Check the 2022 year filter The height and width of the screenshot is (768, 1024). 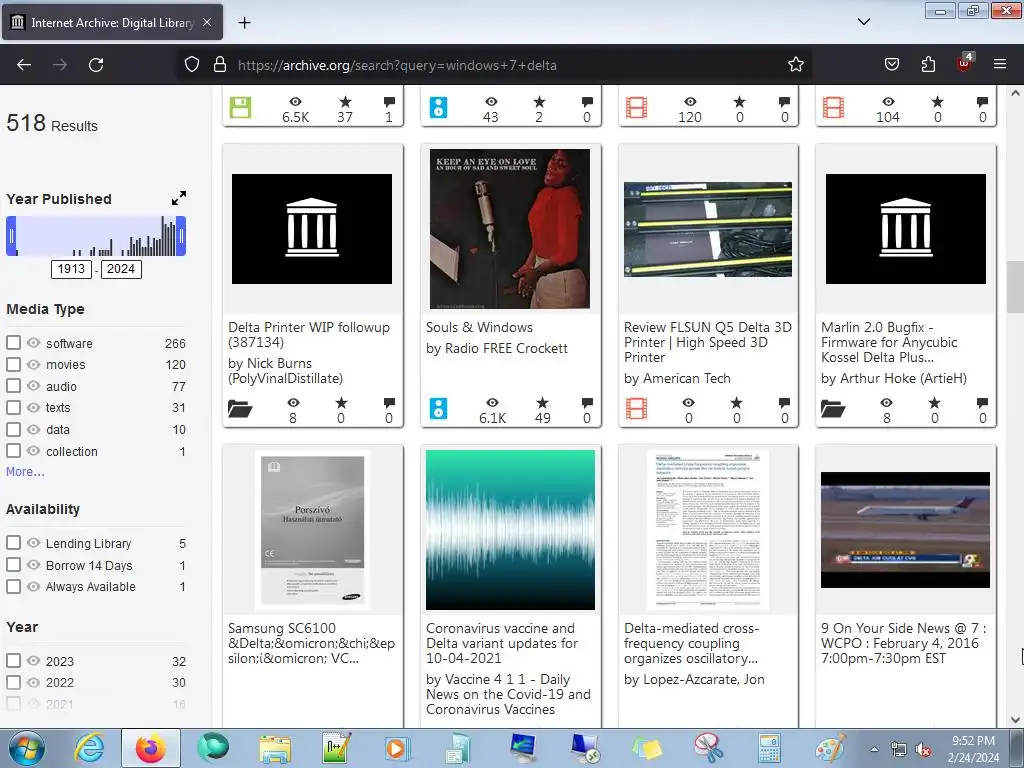pyautogui.click(x=13, y=682)
